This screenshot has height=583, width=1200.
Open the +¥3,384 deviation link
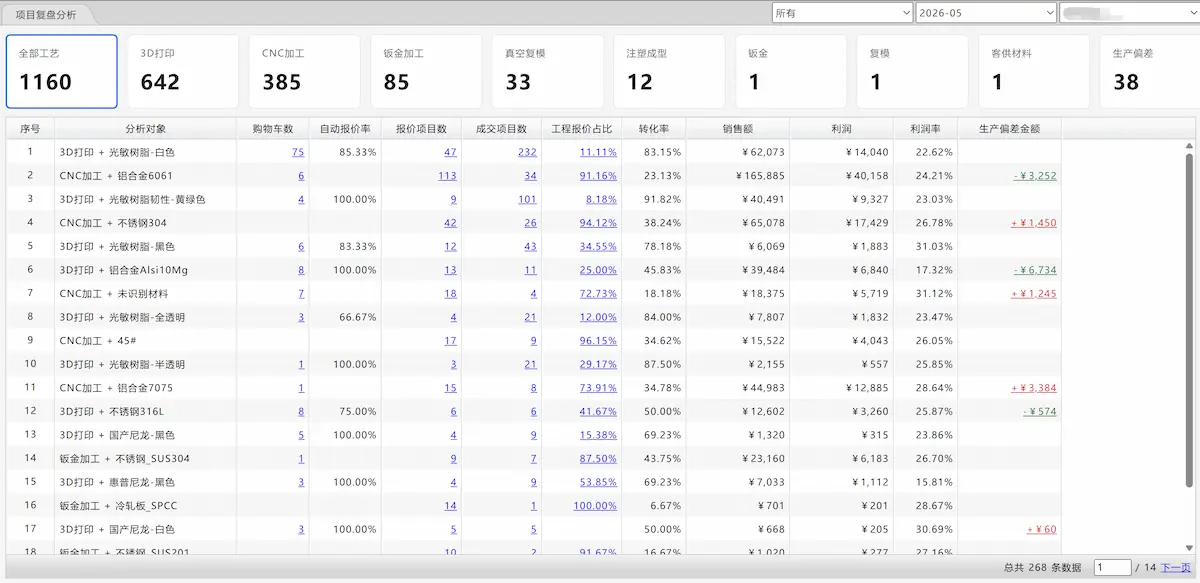1034,388
